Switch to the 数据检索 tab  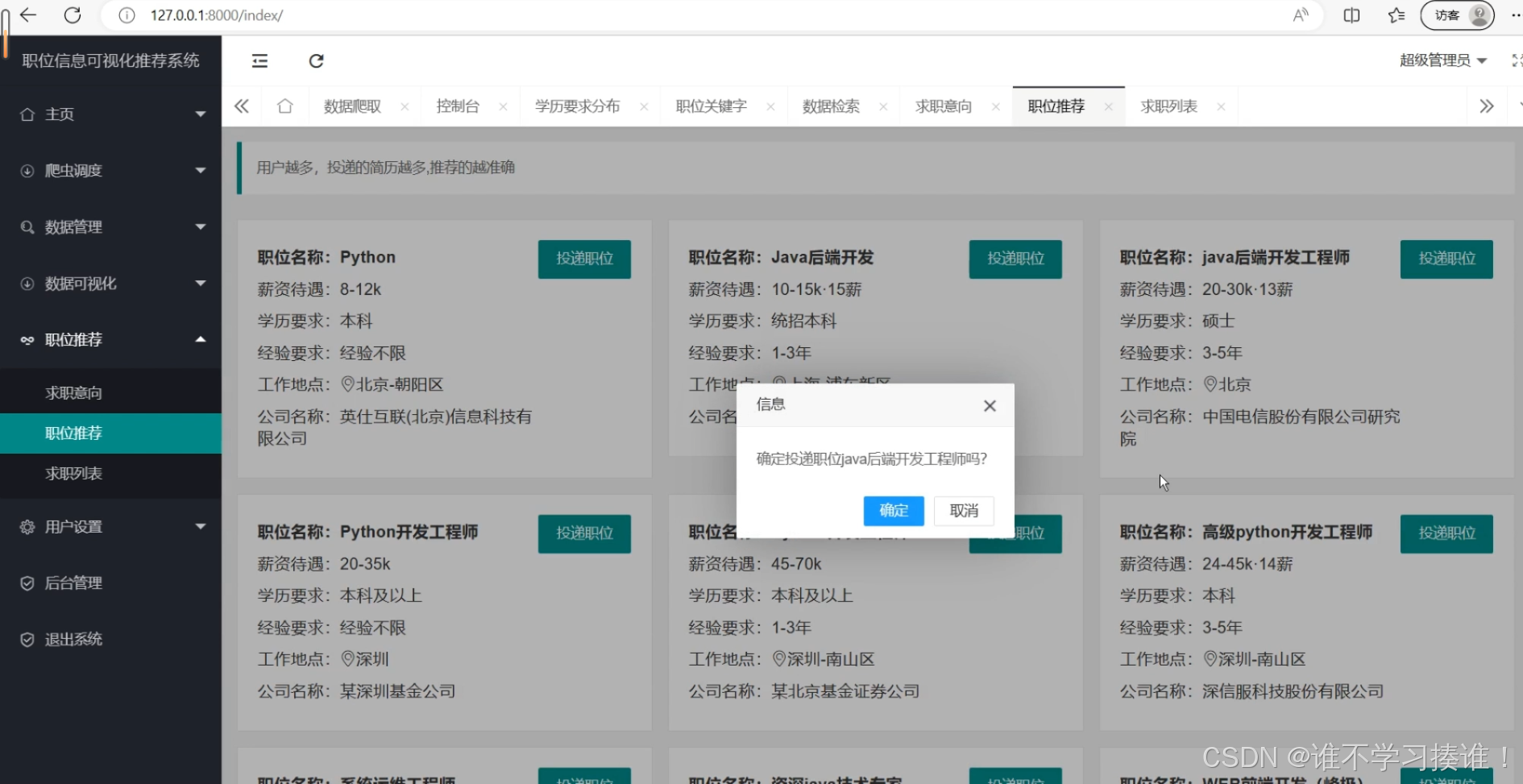coord(831,106)
